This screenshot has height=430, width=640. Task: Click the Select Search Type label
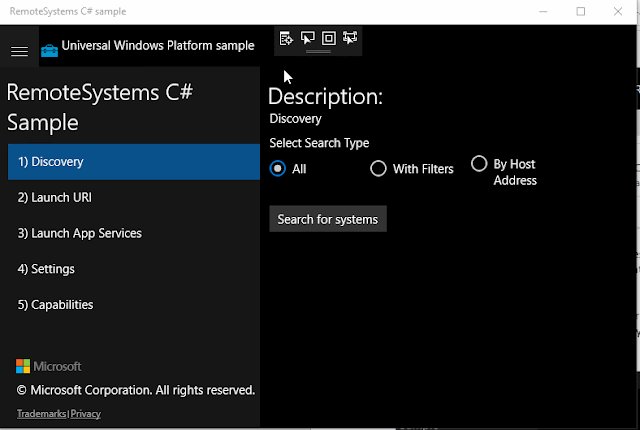coord(319,143)
